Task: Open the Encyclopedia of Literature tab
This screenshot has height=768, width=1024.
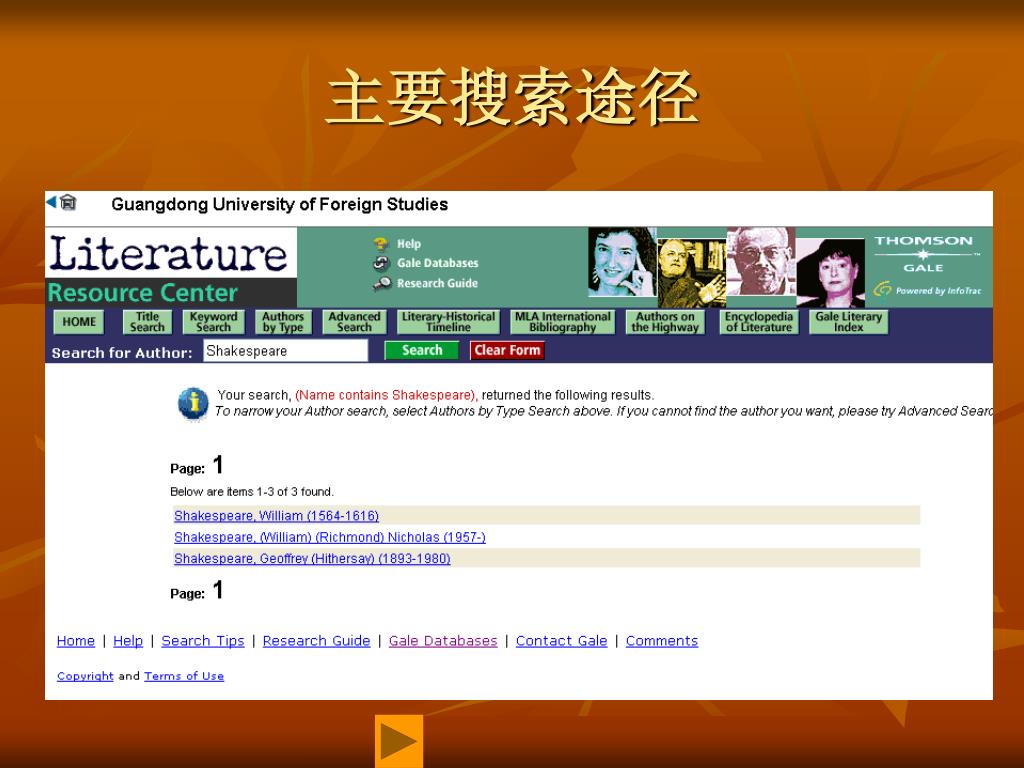Action: [x=758, y=322]
